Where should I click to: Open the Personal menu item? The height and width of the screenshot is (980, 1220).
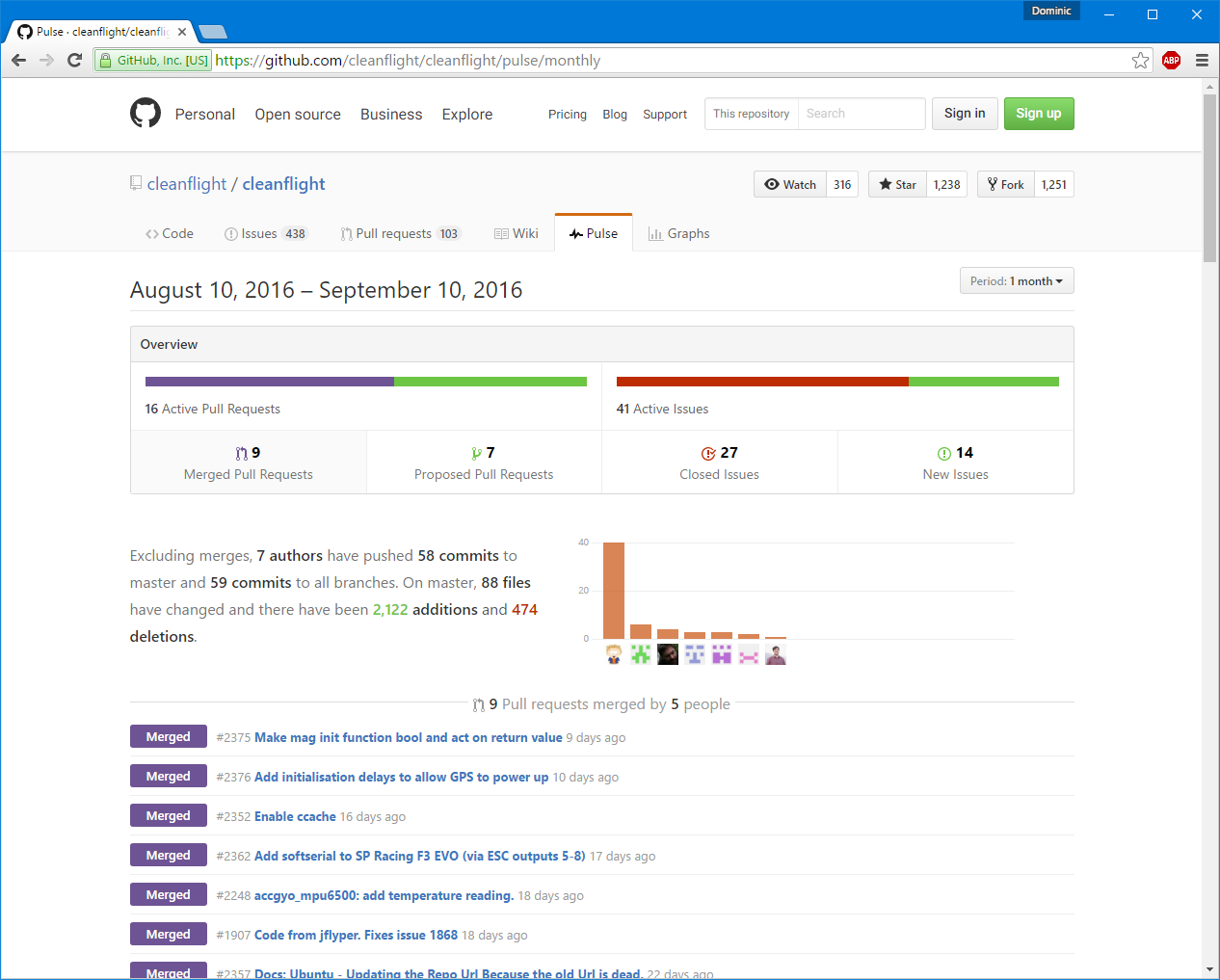[205, 114]
